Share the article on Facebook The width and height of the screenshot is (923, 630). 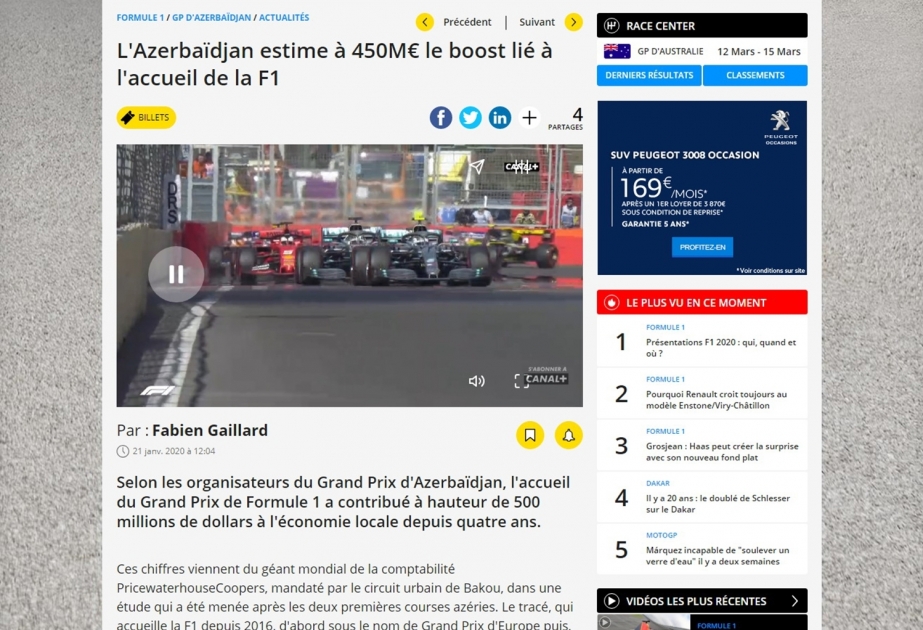pyautogui.click(x=440, y=117)
